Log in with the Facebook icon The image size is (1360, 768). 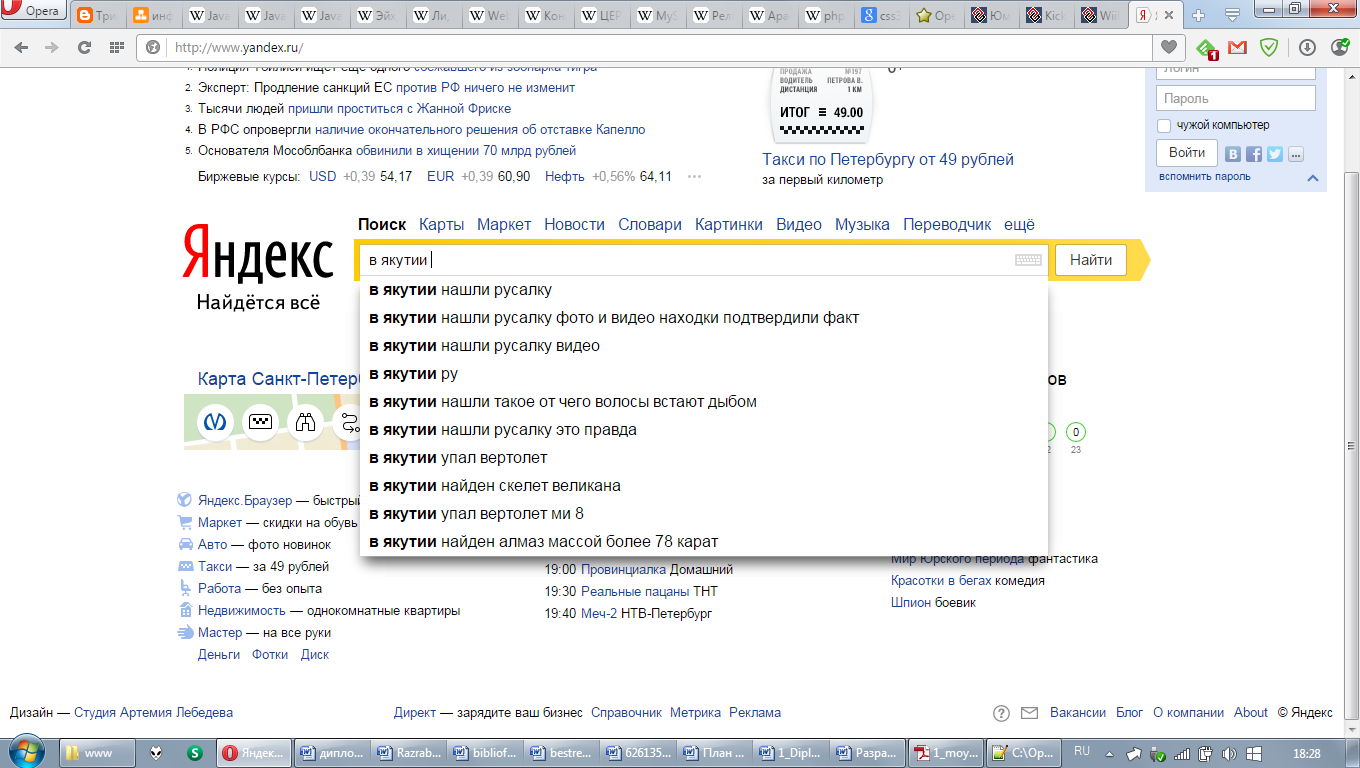[1254, 154]
